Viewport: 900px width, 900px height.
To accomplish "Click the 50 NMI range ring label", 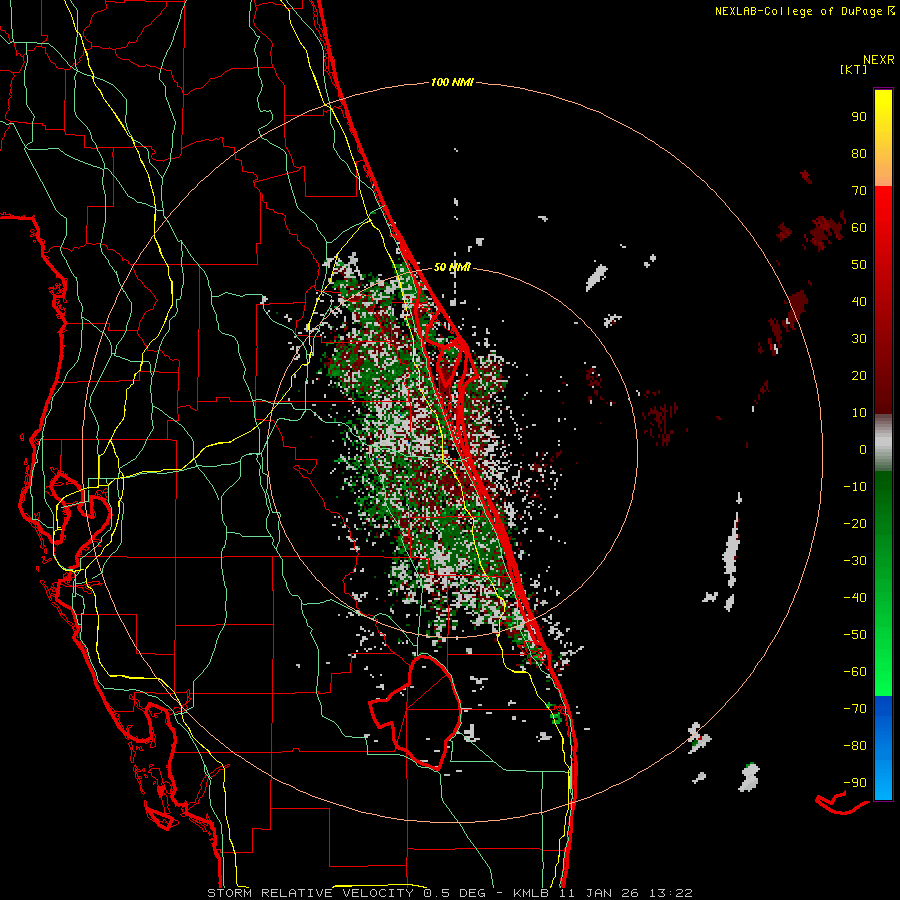I will click(x=452, y=267).
